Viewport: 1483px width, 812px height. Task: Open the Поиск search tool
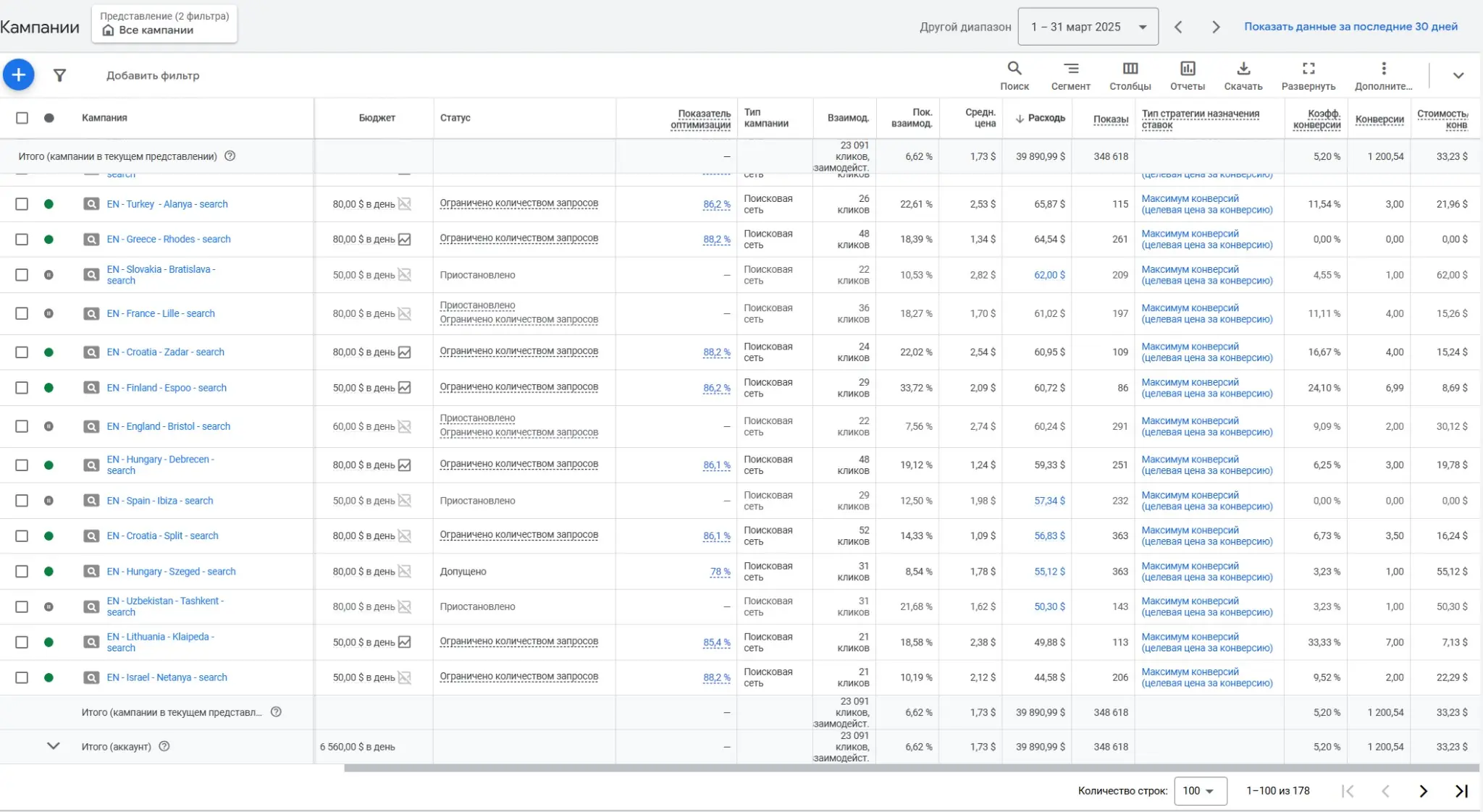click(1014, 75)
